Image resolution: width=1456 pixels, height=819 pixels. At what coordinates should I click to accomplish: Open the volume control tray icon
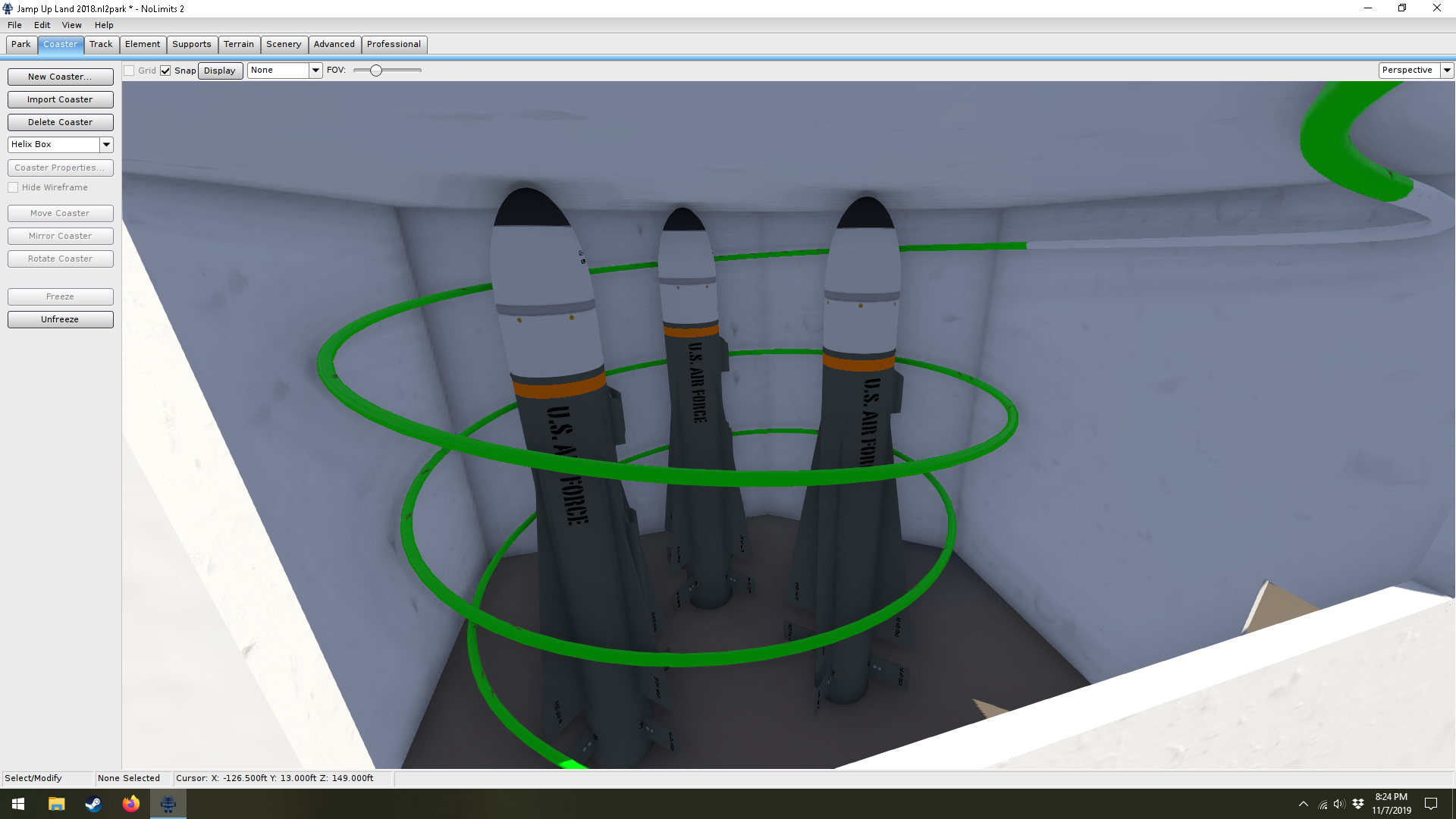pos(1339,804)
